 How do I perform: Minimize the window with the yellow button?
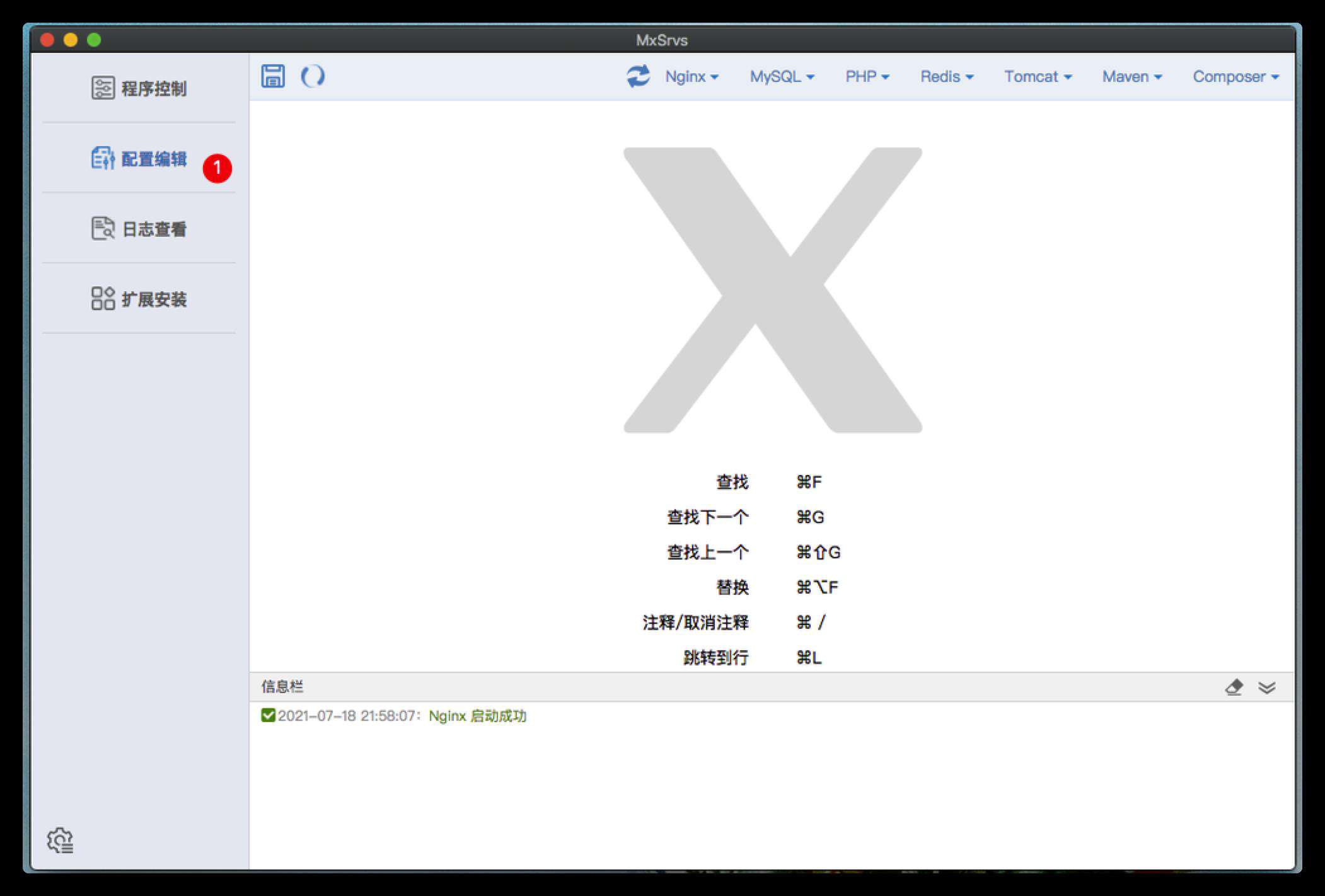click(71, 40)
